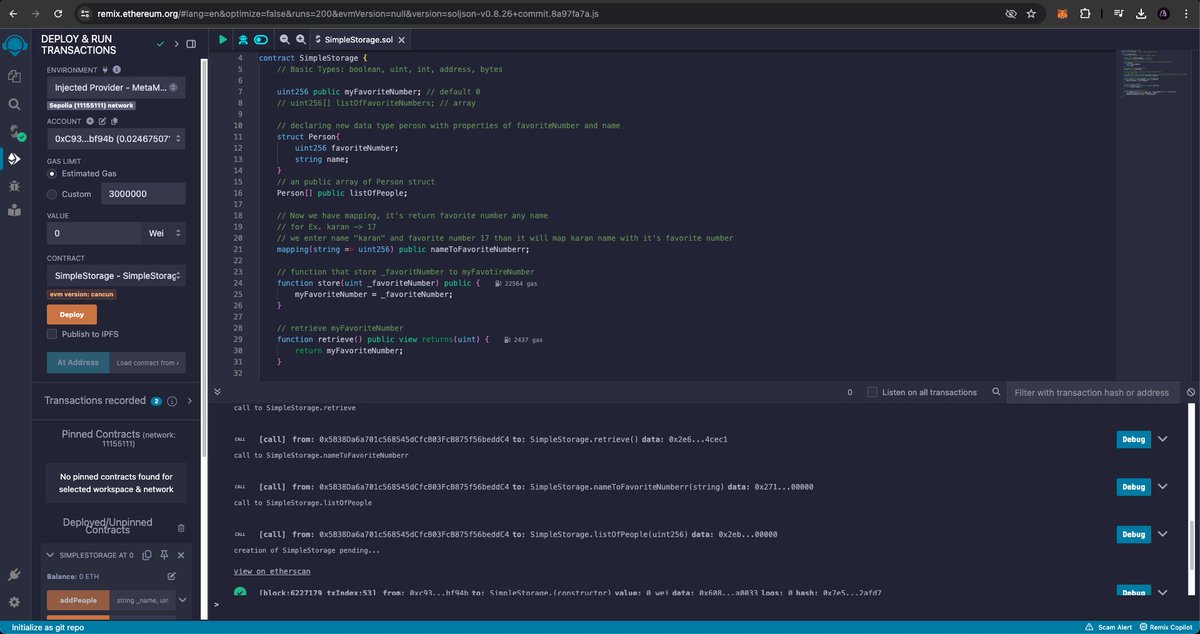The image size is (1200, 634).
Task: Open the MetaMask fox extension icon
Action: click(1062, 14)
